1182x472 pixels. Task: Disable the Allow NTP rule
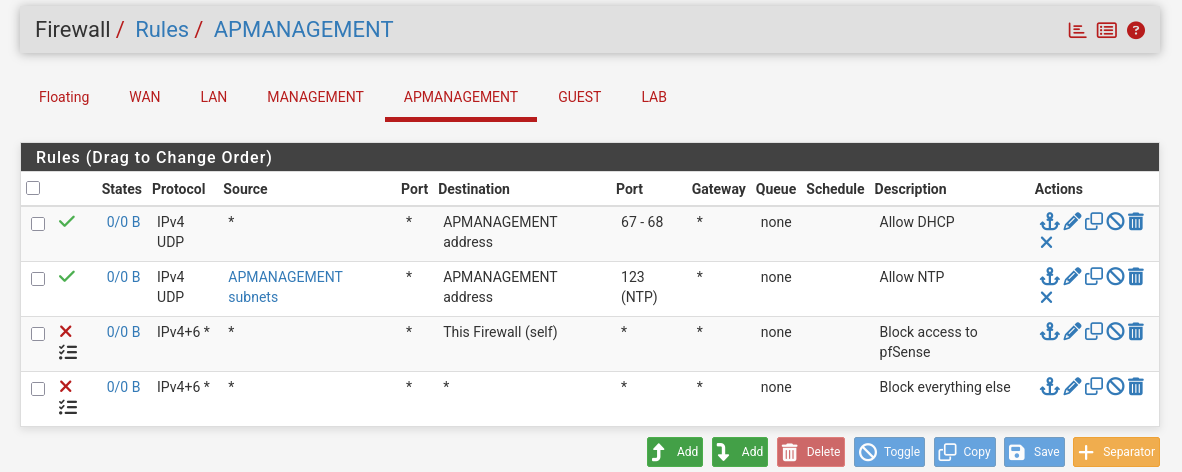click(x=1116, y=277)
